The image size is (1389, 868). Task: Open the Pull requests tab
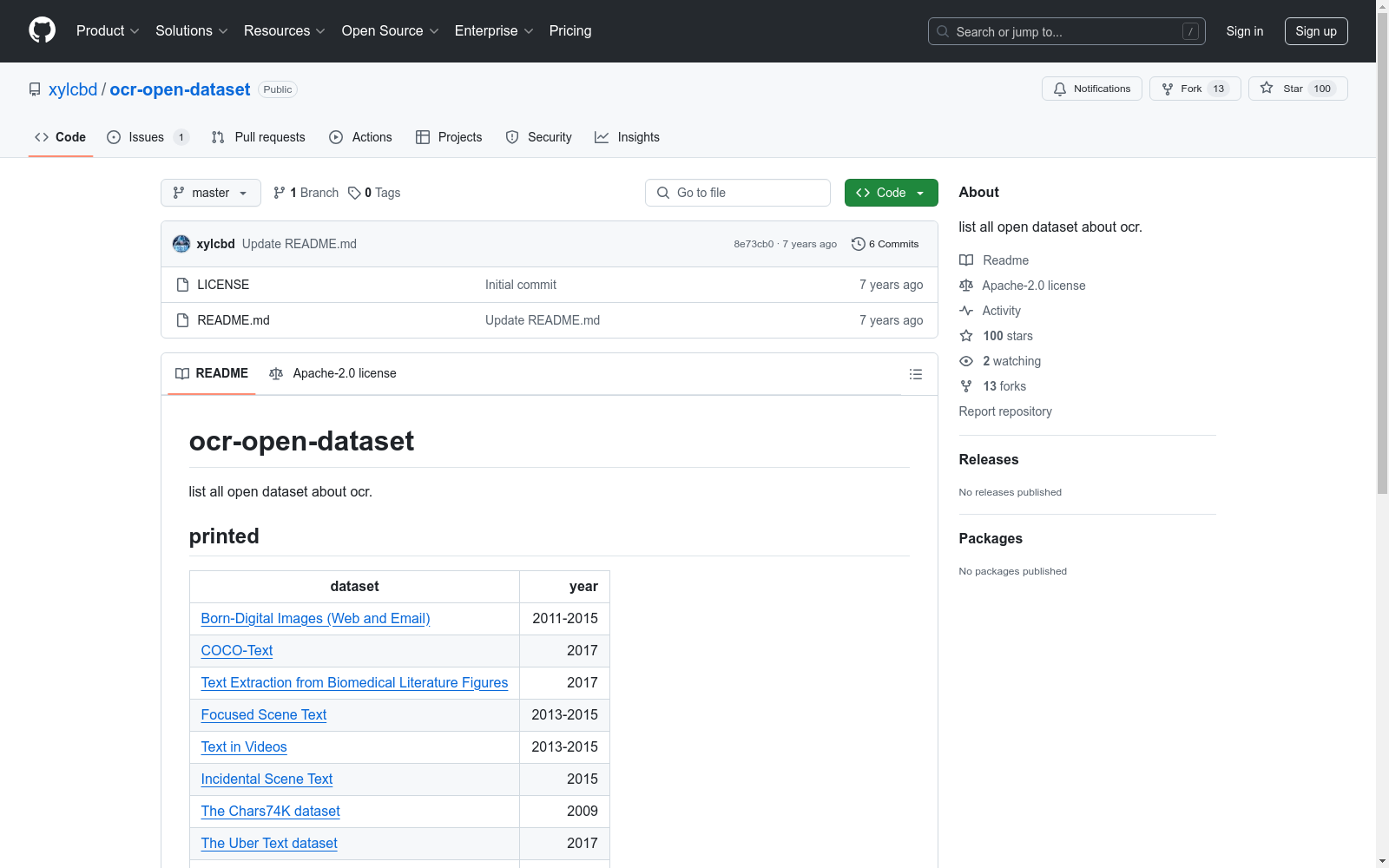click(259, 137)
